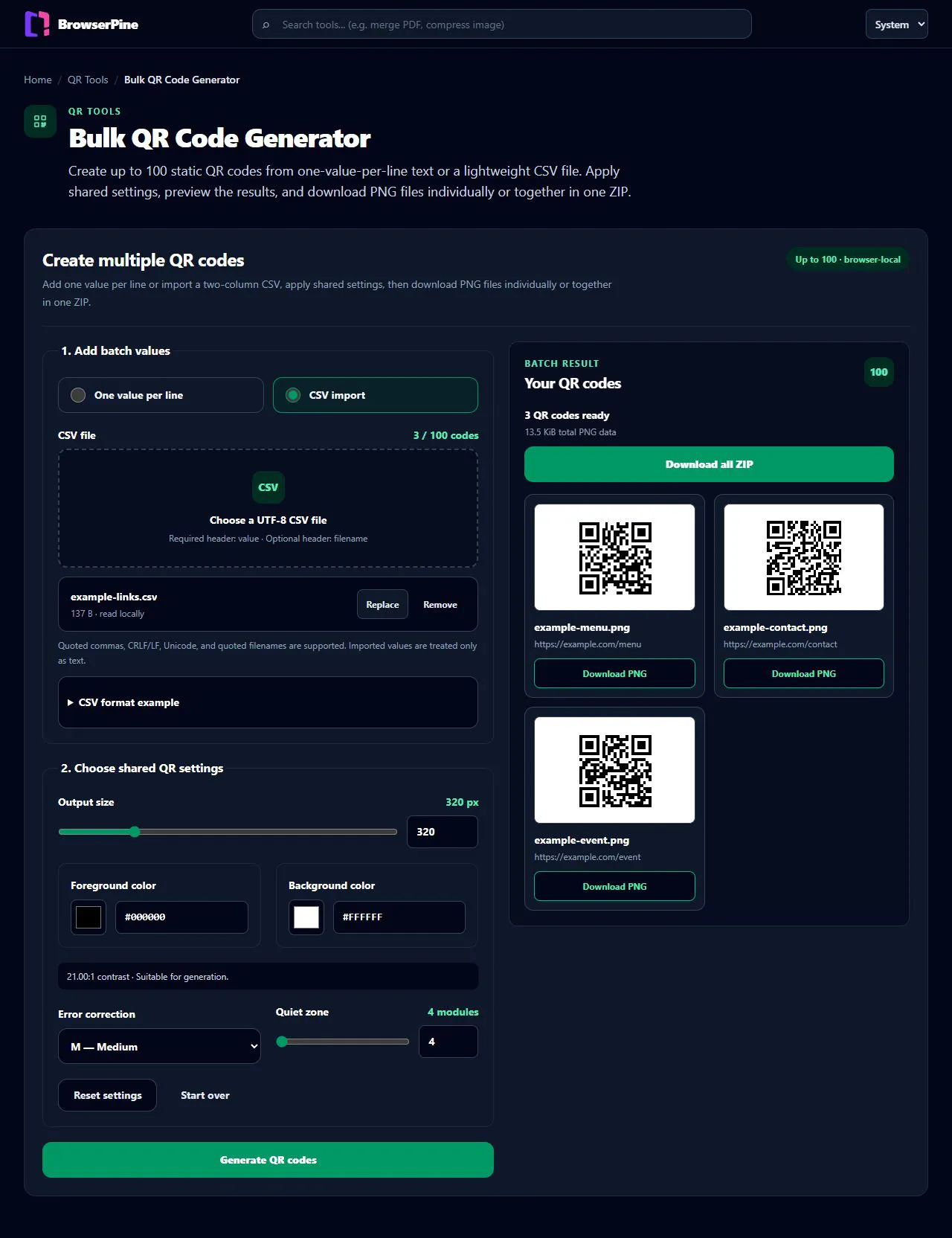
Task: Click the foreground hex color field
Action: 182,917
